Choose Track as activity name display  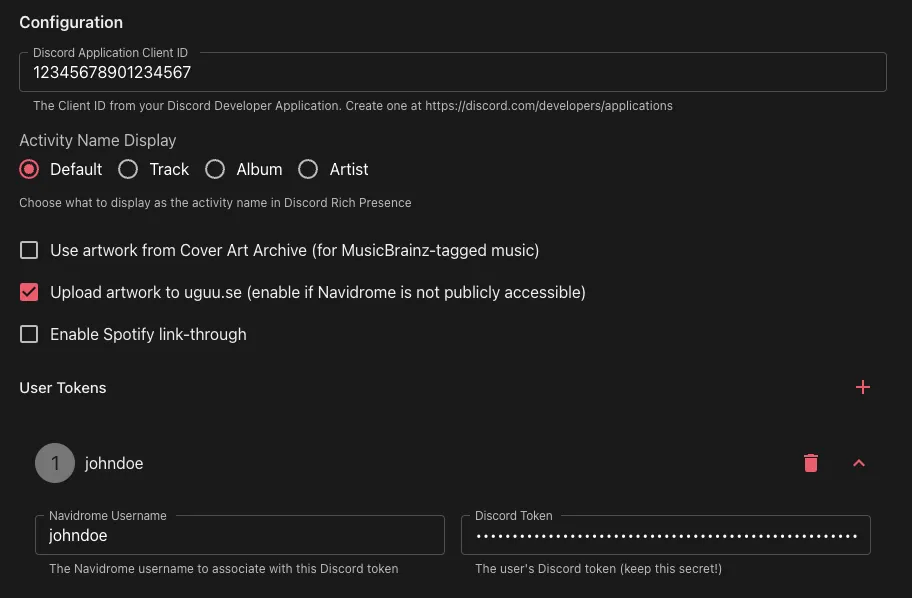(128, 169)
